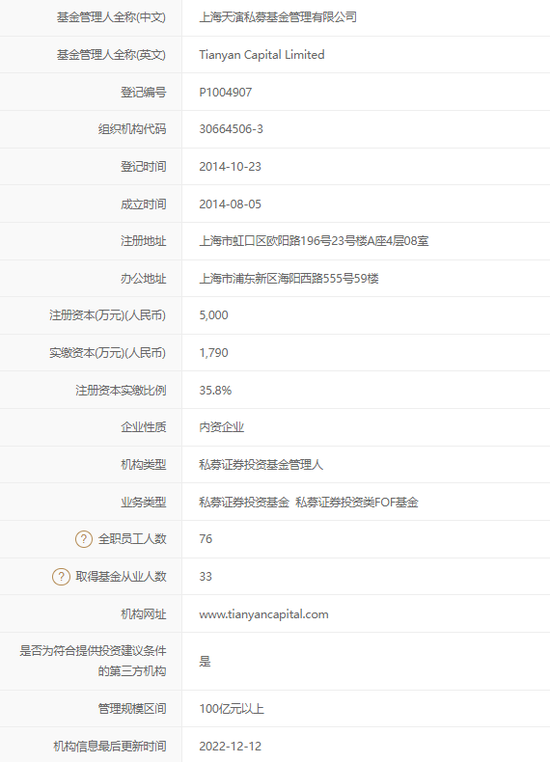
Task: Click the label 机构信息最后更新时间
Action: pyautogui.click(x=110, y=746)
